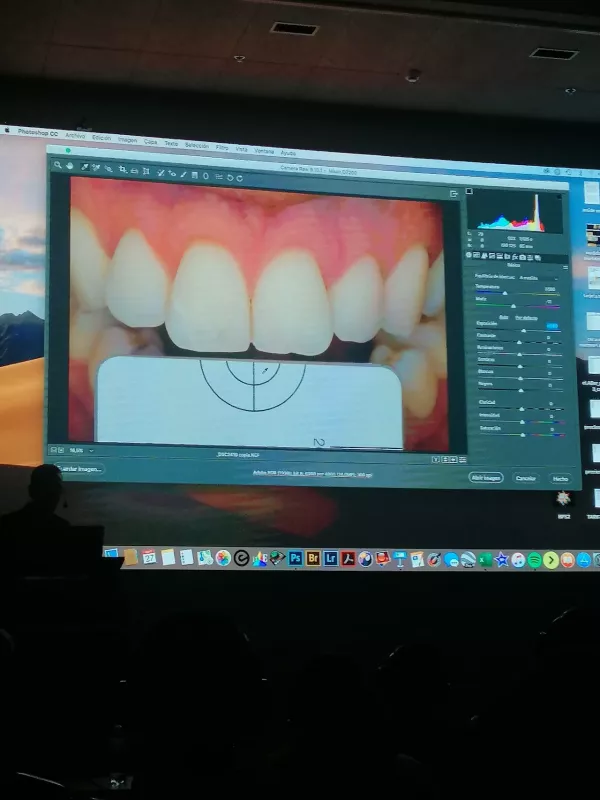The width and height of the screenshot is (600, 800).
Task: Open the Básico panel options menu
Action: (566, 266)
